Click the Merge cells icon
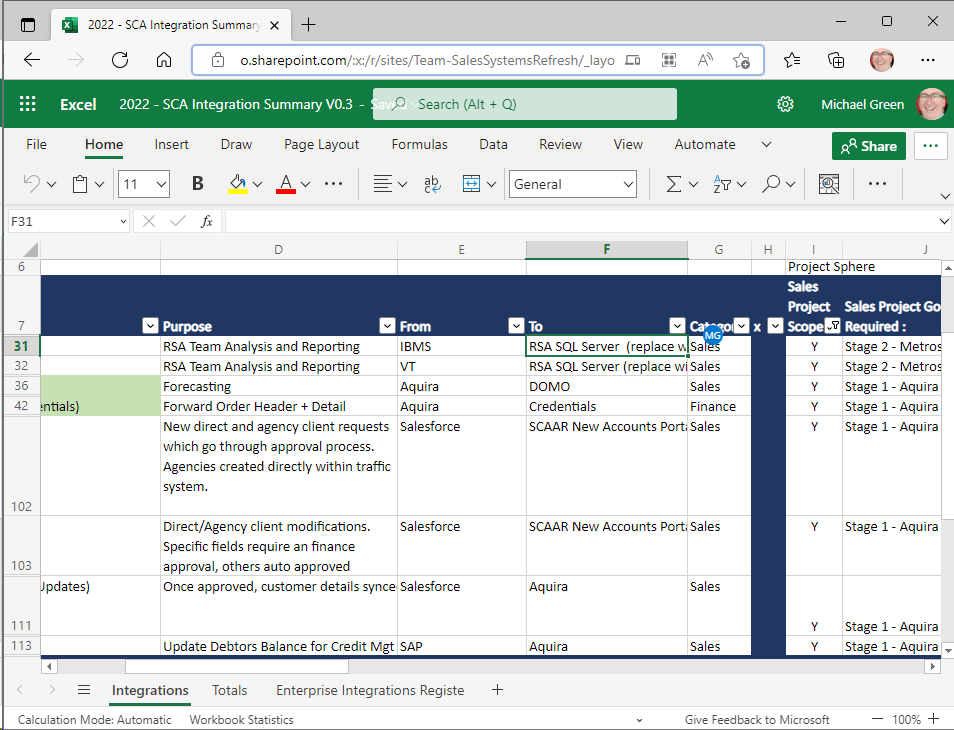 469,183
